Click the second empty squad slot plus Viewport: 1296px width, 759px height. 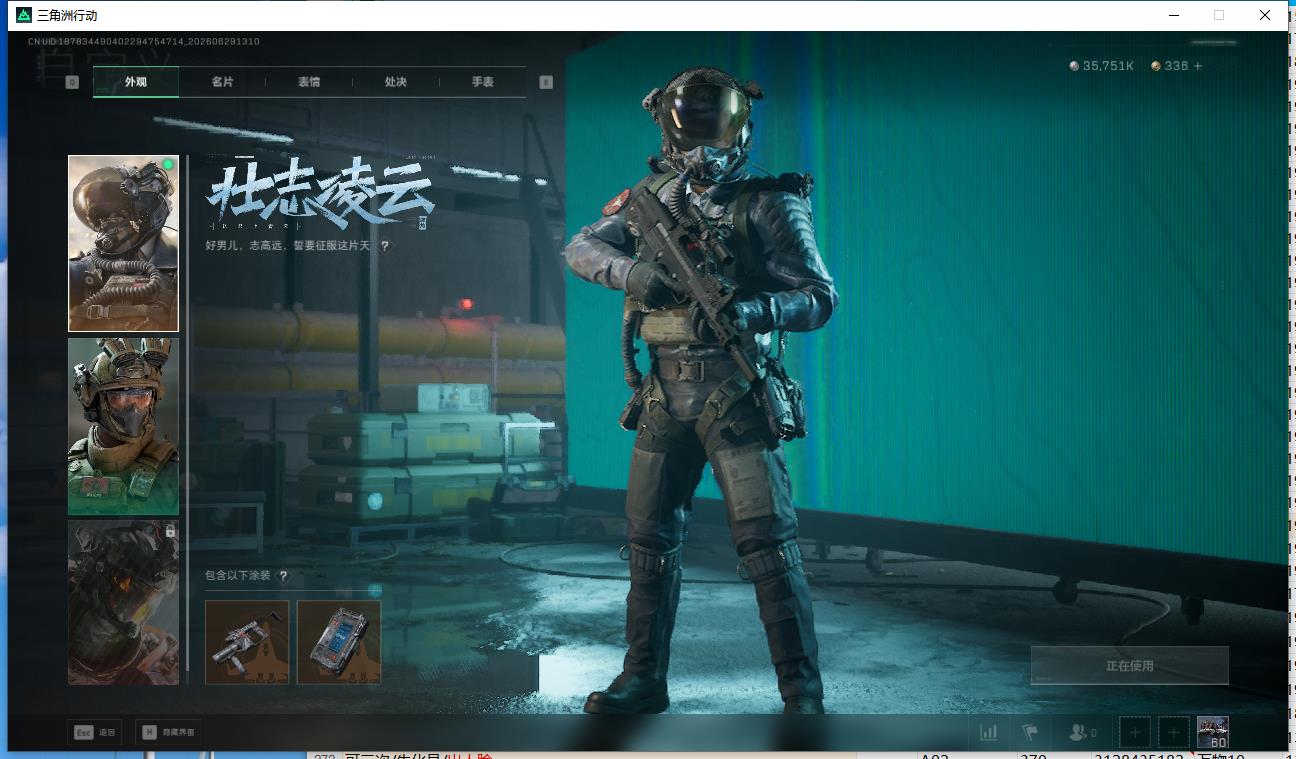(x=1174, y=732)
